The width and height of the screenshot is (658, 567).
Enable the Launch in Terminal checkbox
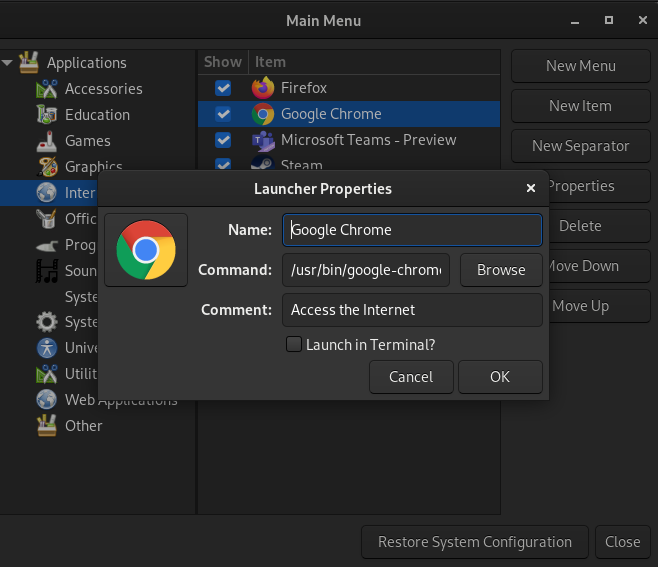pos(294,345)
